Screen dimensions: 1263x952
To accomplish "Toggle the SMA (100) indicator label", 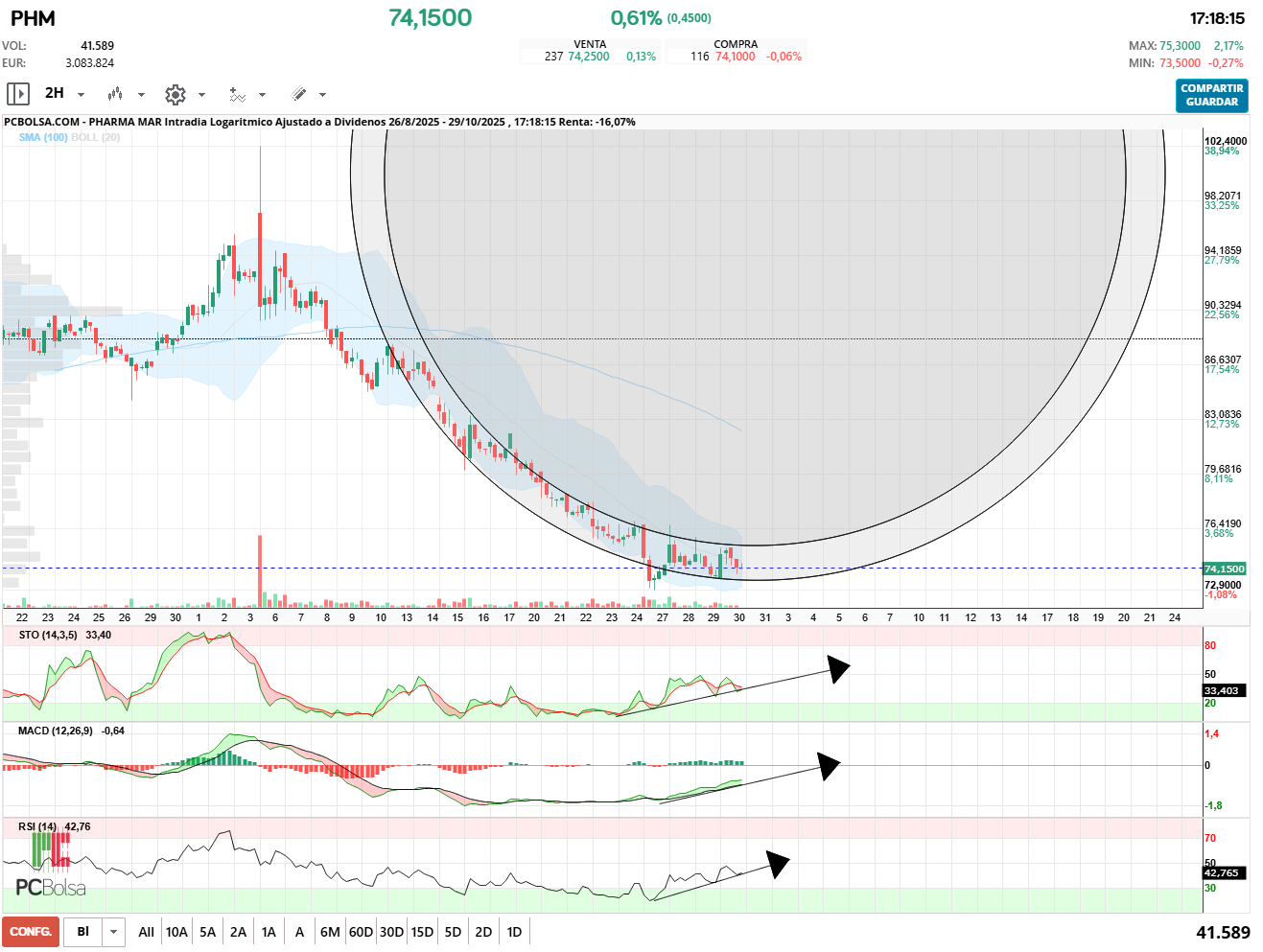I will point(43,138).
